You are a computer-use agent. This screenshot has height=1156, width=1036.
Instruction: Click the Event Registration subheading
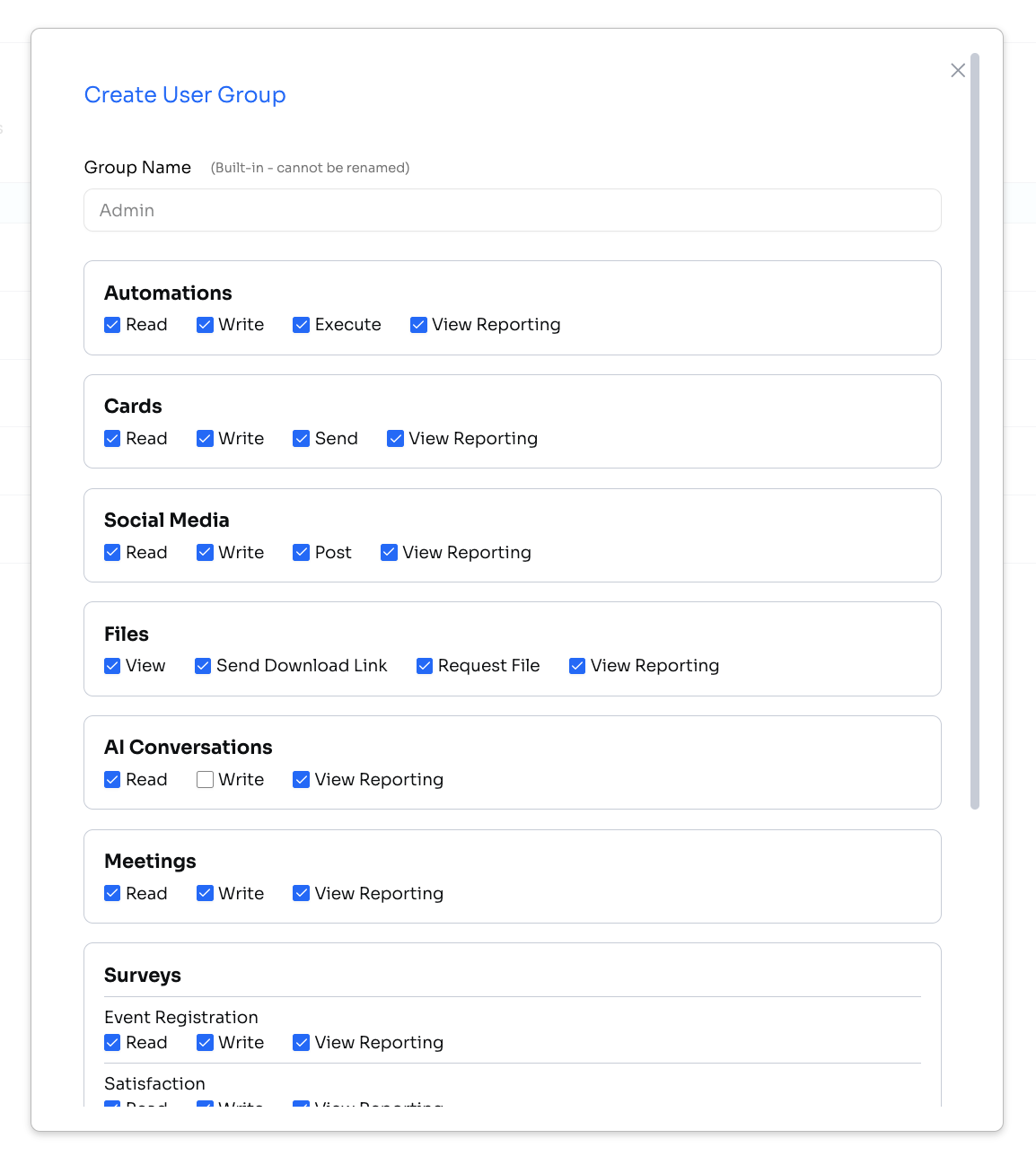[x=181, y=1017]
